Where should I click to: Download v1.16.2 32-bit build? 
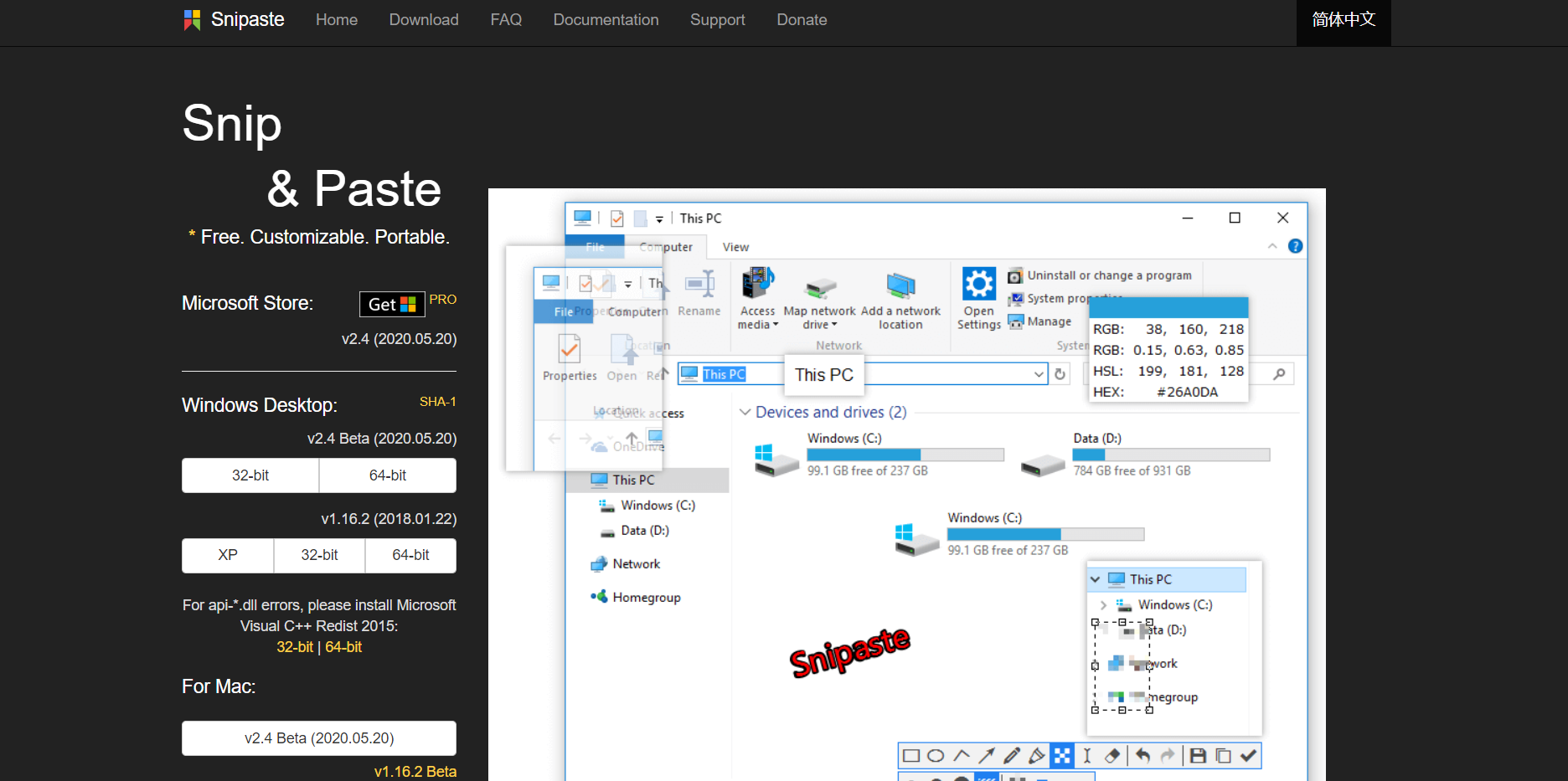coord(319,556)
